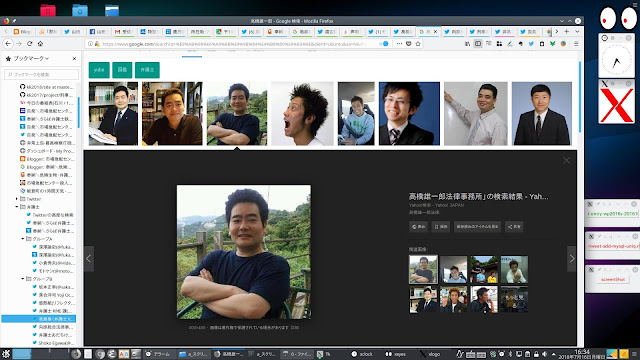Click the bookmarks sidebar scrollbar
The image size is (640, 360).
pyautogui.click(x=78, y=112)
